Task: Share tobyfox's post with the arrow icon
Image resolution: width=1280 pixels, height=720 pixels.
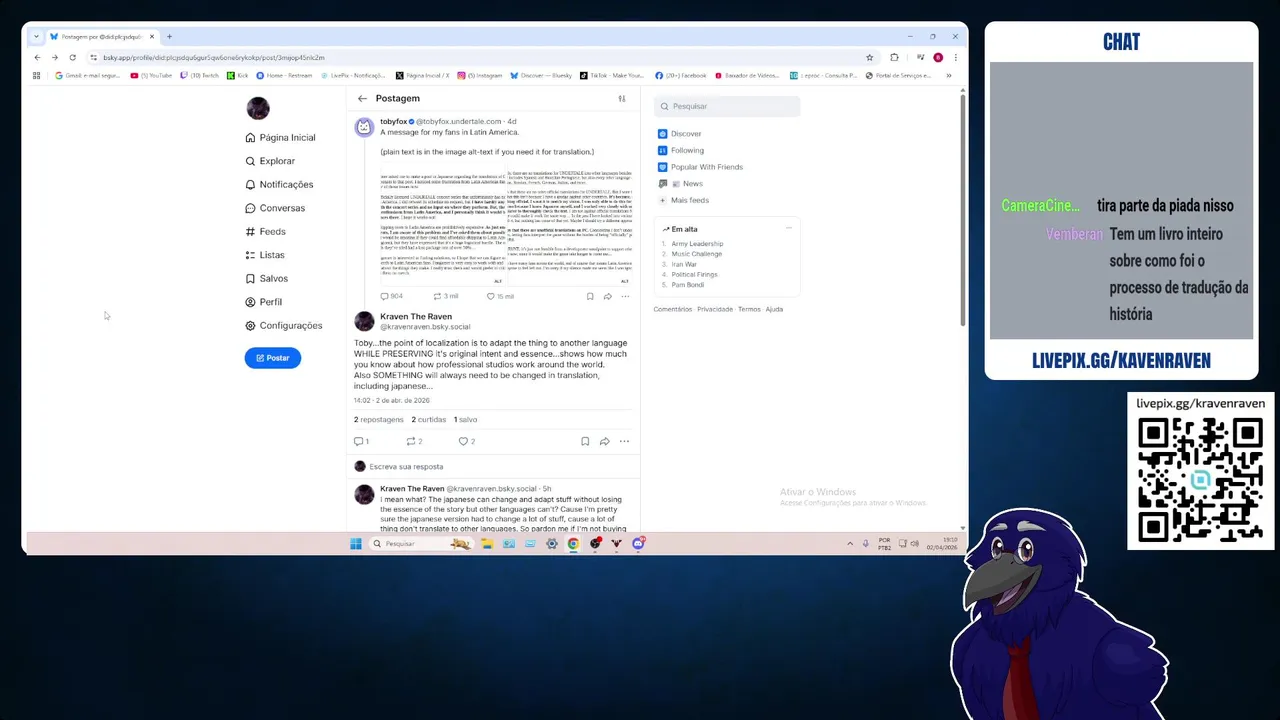Action: pos(607,296)
